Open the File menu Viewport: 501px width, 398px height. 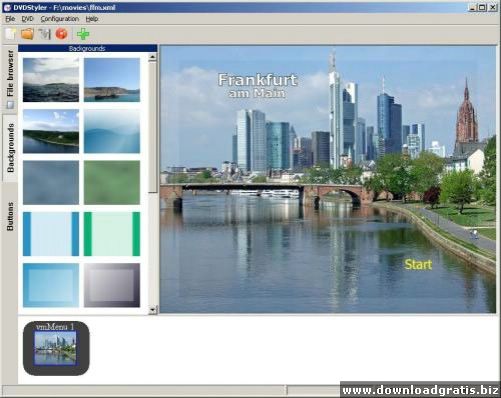(10, 19)
